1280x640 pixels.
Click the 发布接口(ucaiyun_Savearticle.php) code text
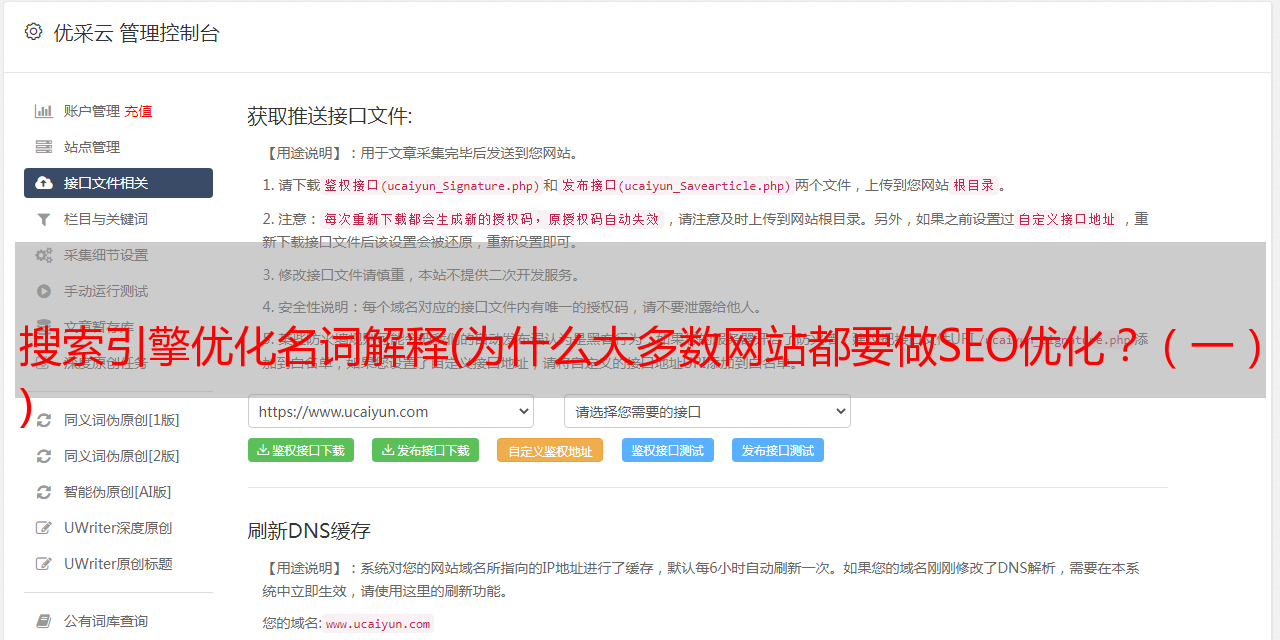(x=676, y=185)
